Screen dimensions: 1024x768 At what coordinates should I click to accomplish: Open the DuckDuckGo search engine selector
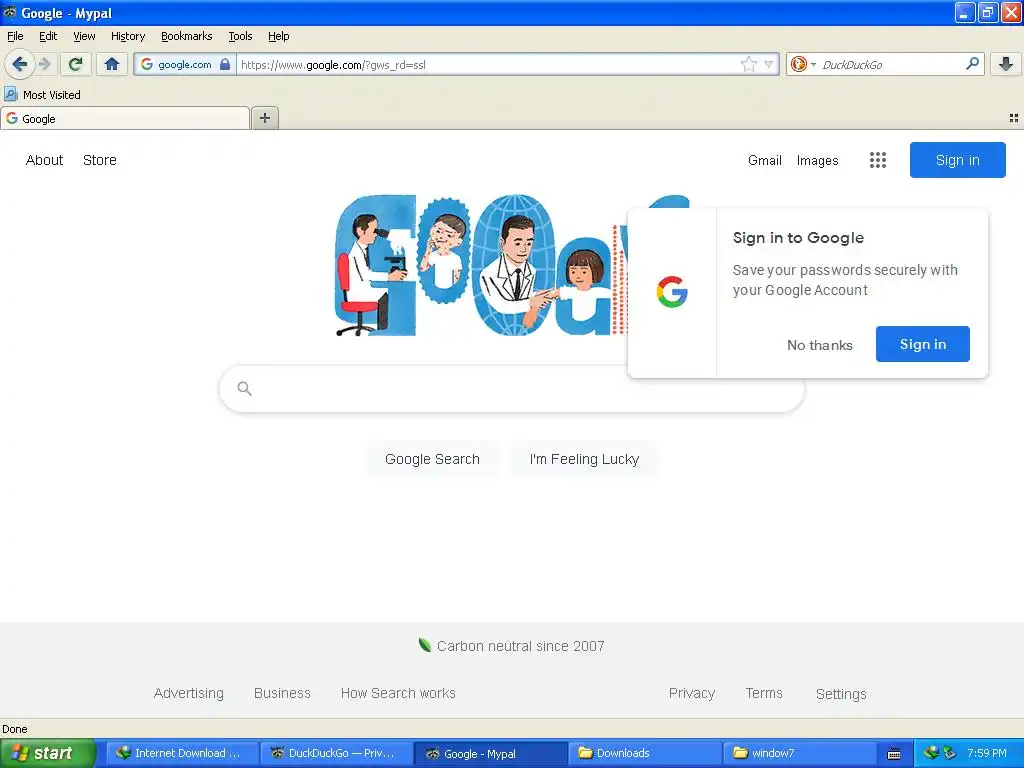pyautogui.click(x=803, y=64)
